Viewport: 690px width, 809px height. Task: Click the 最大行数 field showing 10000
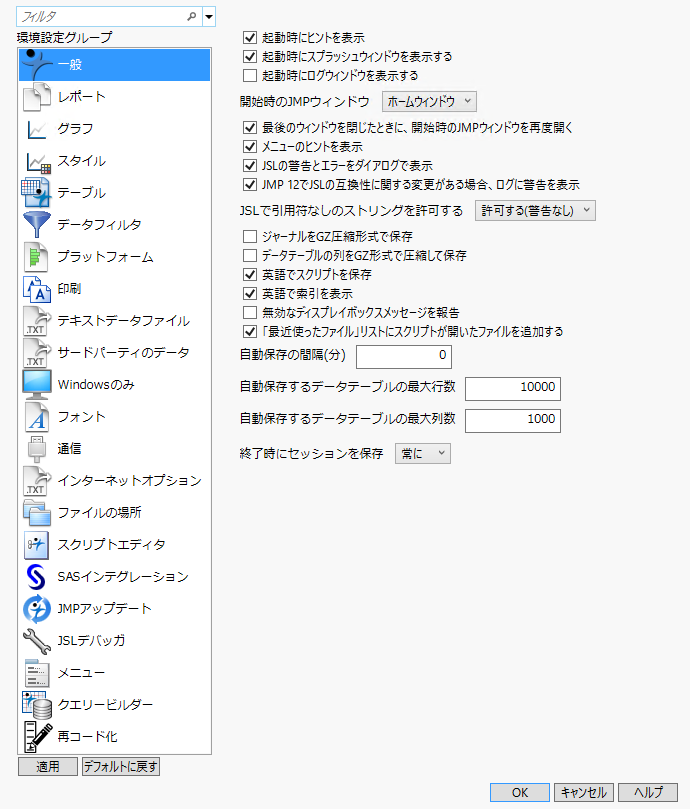point(512,389)
